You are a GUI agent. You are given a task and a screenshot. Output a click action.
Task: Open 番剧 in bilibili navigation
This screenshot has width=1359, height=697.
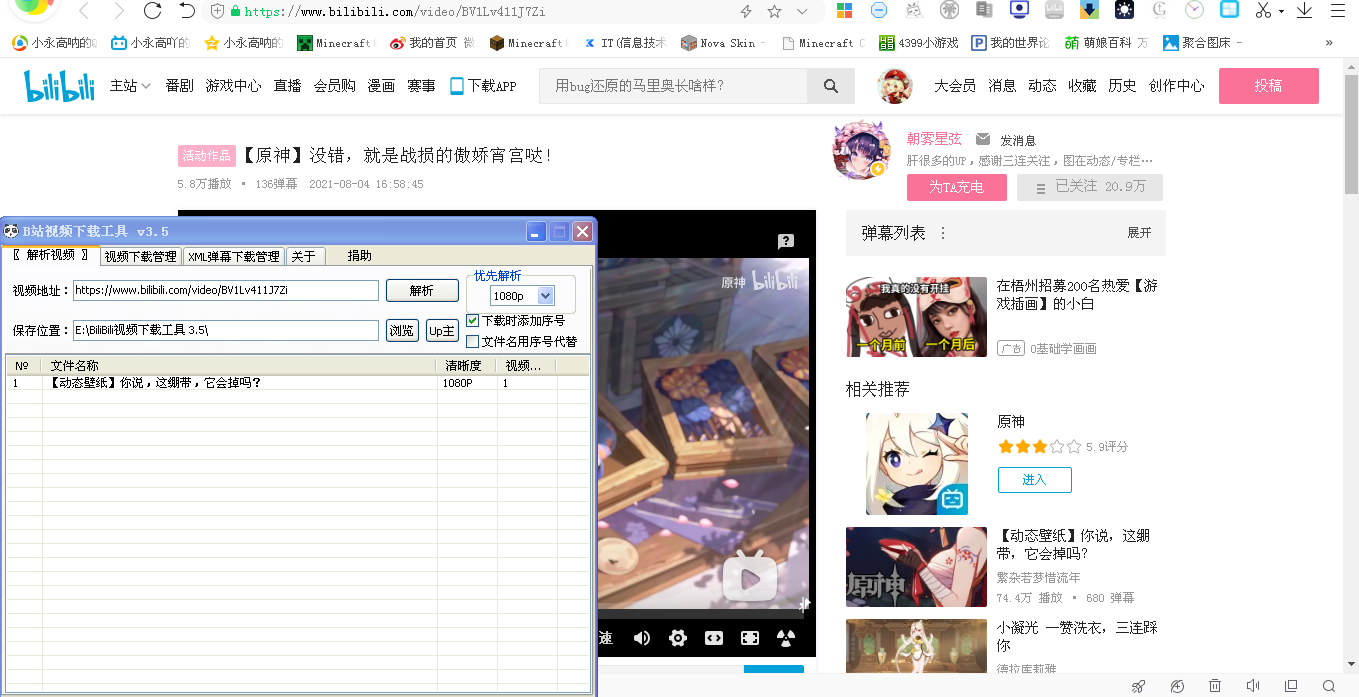pyautogui.click(x=180, y=86)
